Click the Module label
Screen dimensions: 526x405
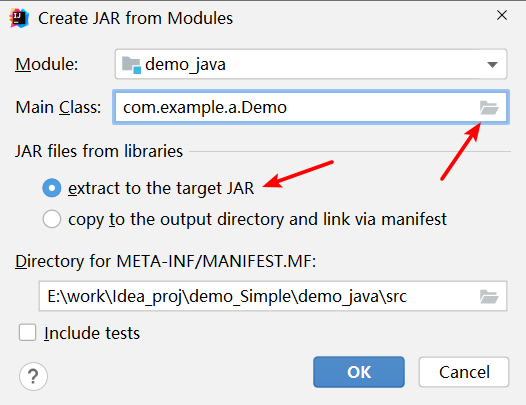point(47,64)
